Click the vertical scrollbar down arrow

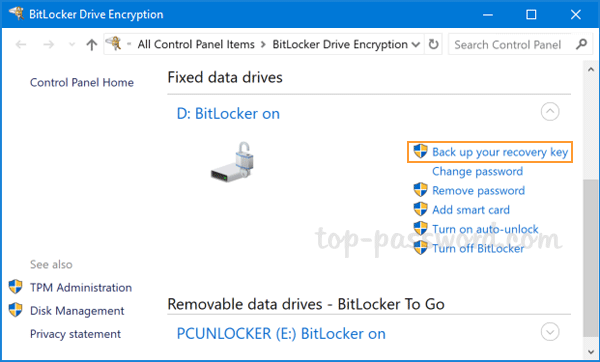(591, 352)
